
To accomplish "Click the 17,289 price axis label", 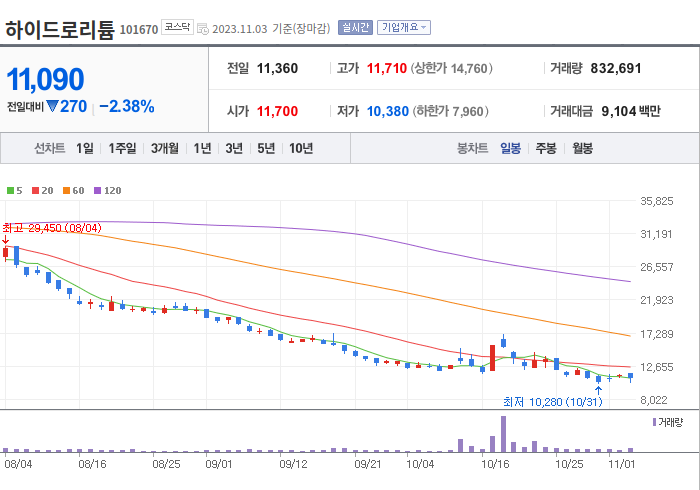I will (657, 334).
